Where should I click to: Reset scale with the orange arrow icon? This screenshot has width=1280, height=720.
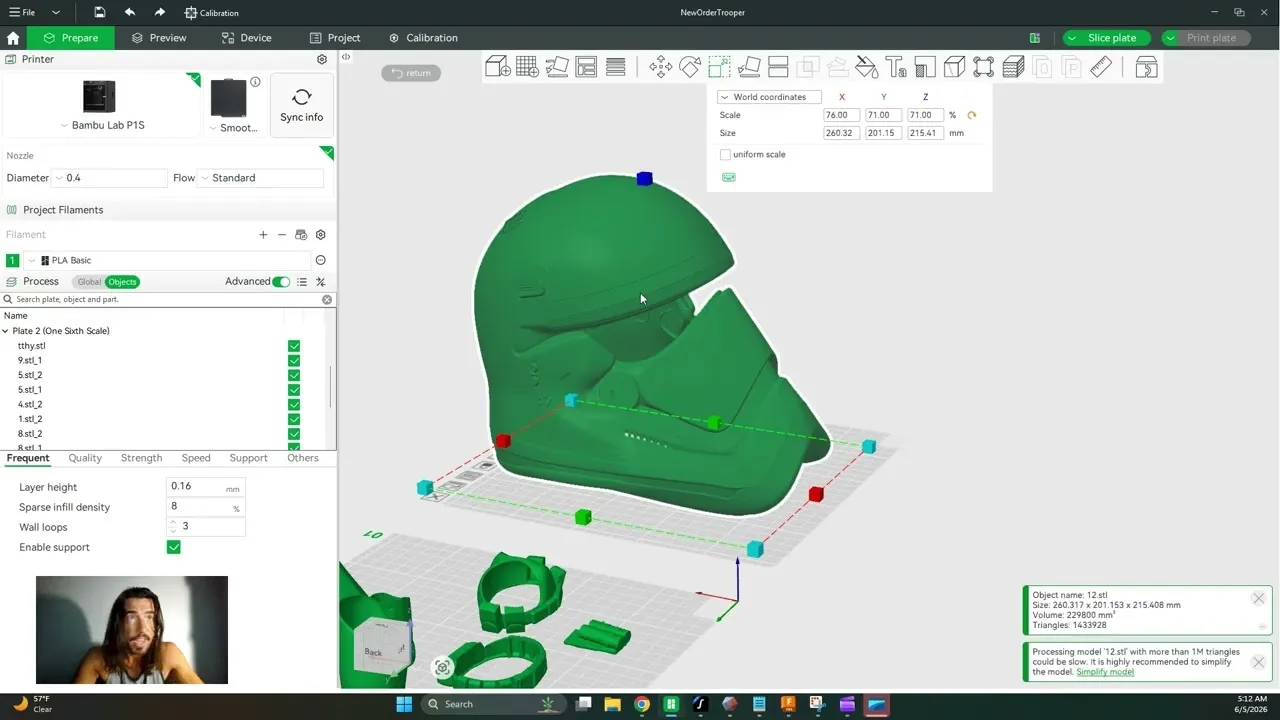click(x=972, y=115)
